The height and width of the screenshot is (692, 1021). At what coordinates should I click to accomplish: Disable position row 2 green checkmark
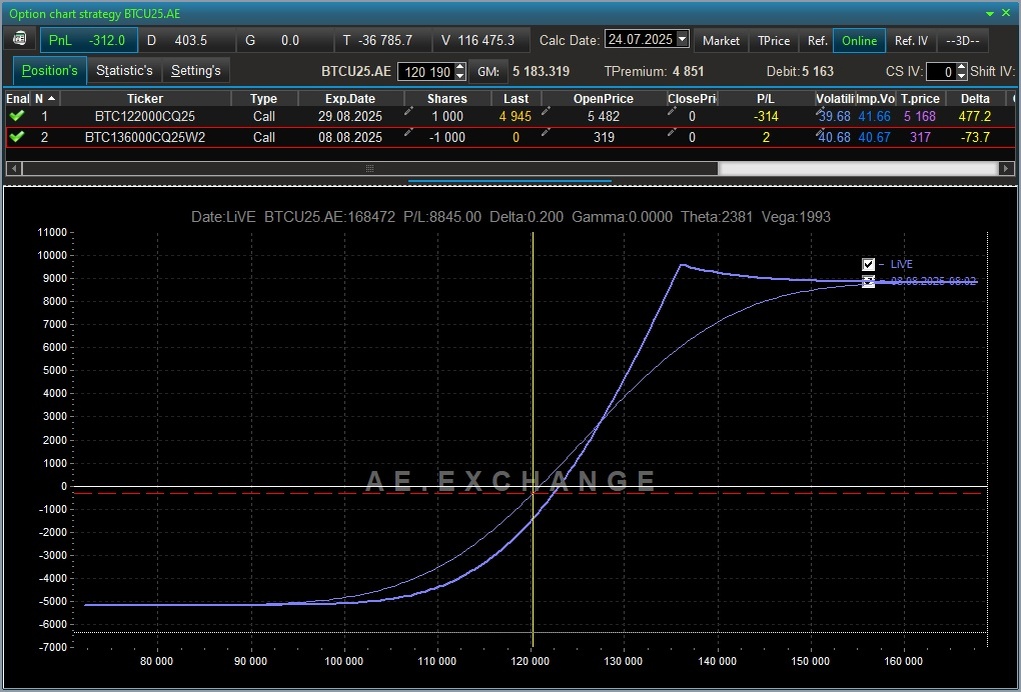pyautogui.click(x=17, y=137)
